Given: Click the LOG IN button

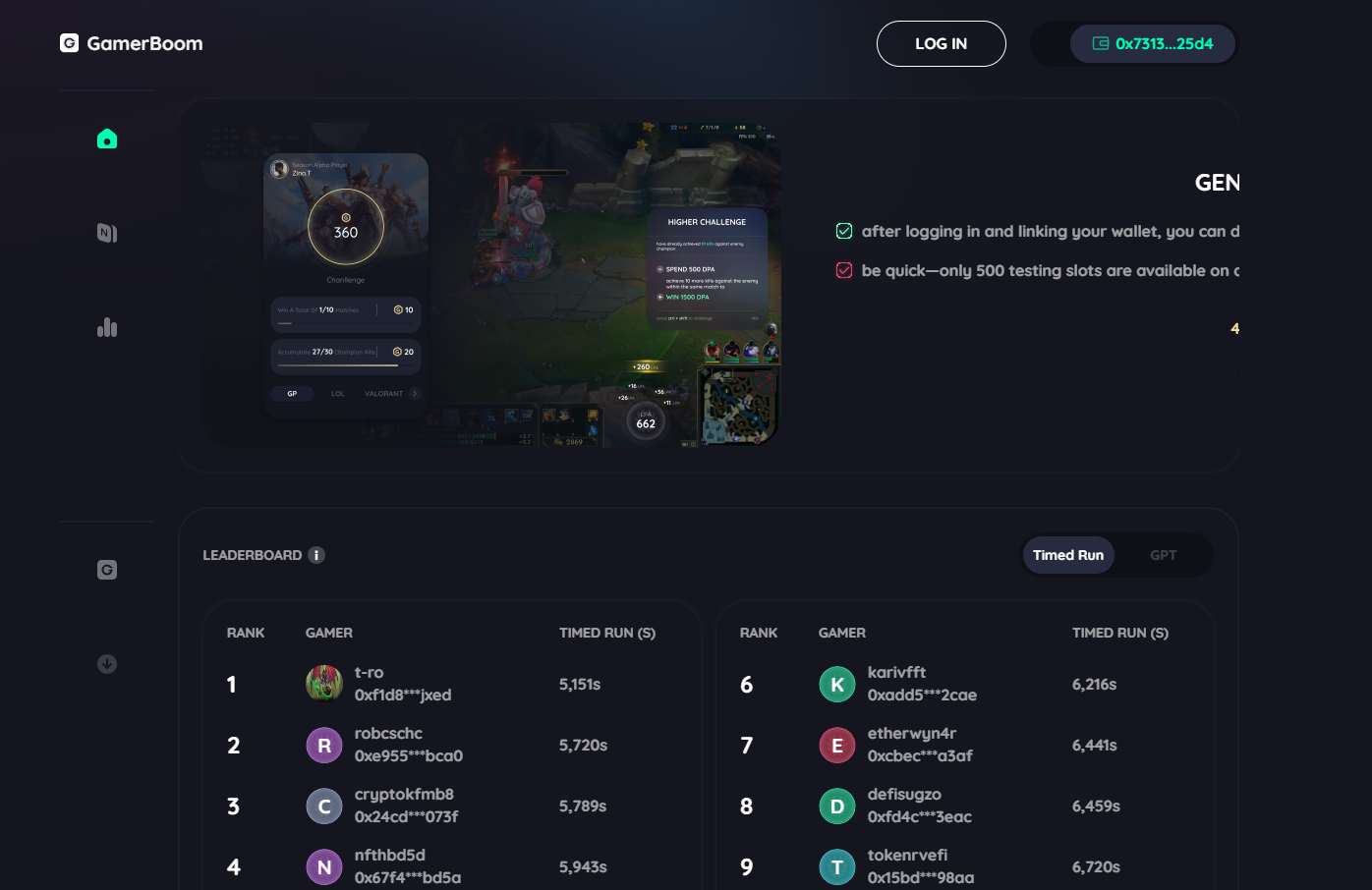Looking at the screenshot, I should [942, 43].
